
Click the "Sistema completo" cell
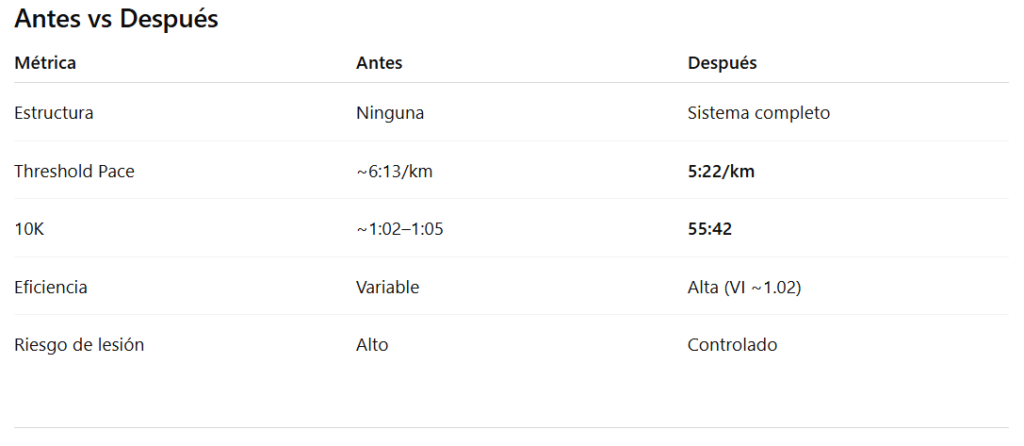click(758, 113)
